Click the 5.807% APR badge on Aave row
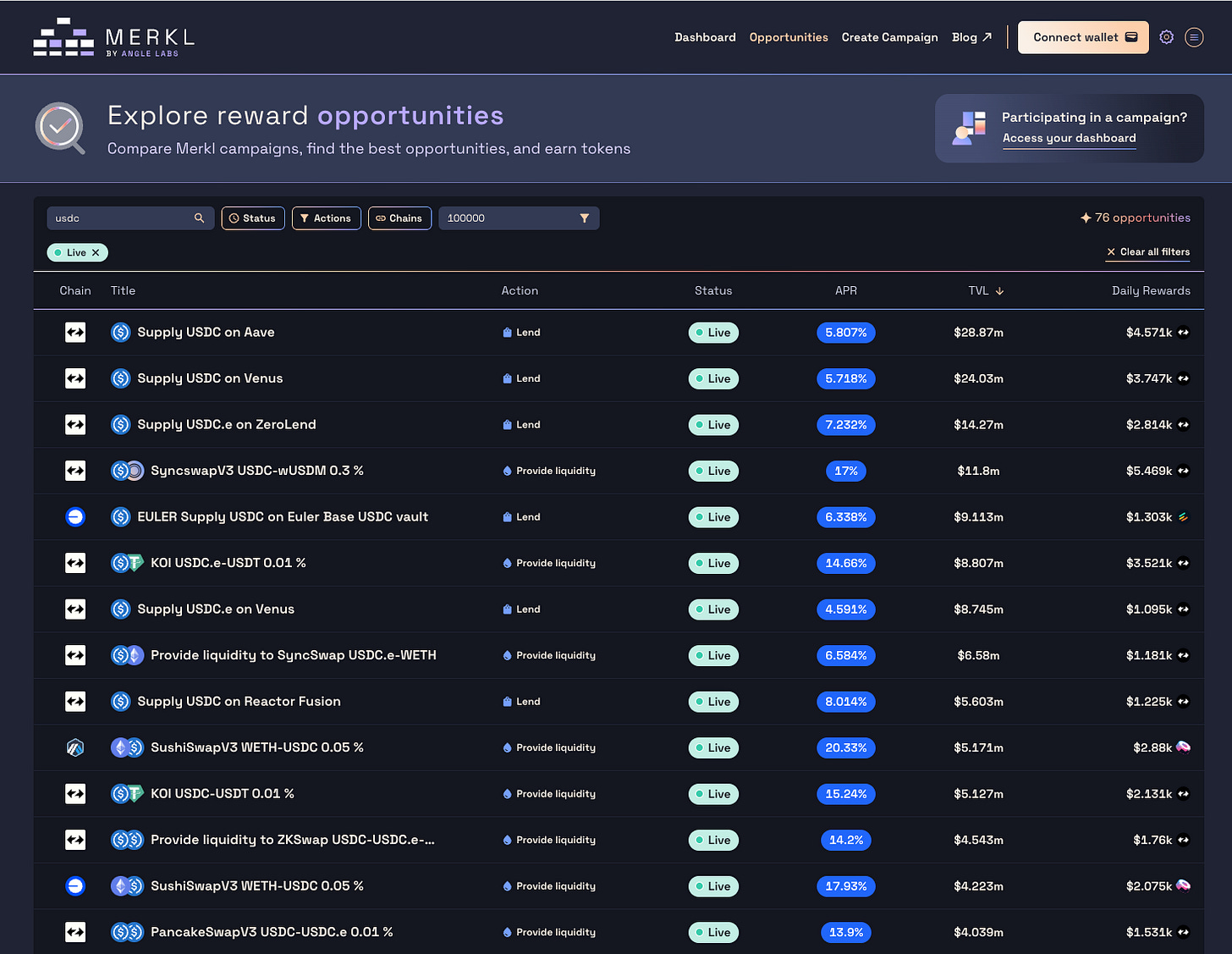Viewport: 1232px width, 954px height. (846, 332)
